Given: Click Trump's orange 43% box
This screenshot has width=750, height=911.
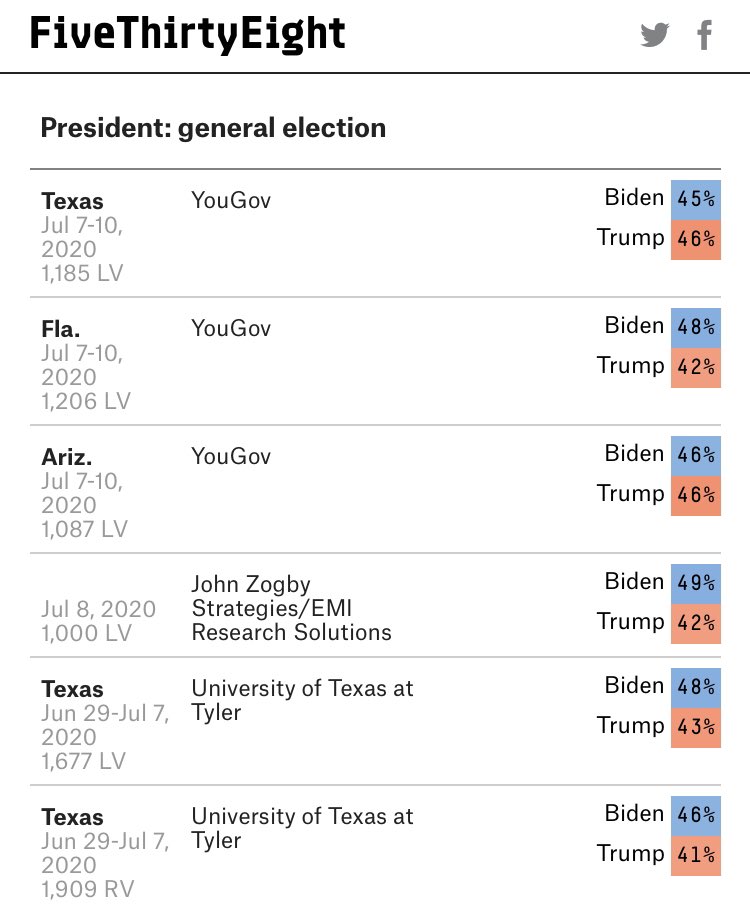Looking at the screenshot, I should tap(695, 727).
